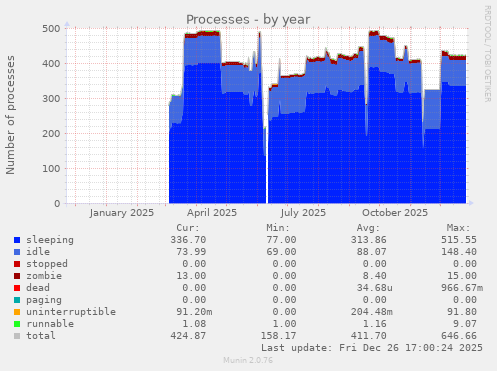The height and width of the screenshot is (371, 497).
Task: Click zombie average value 8.40
Action: point(375,276)
